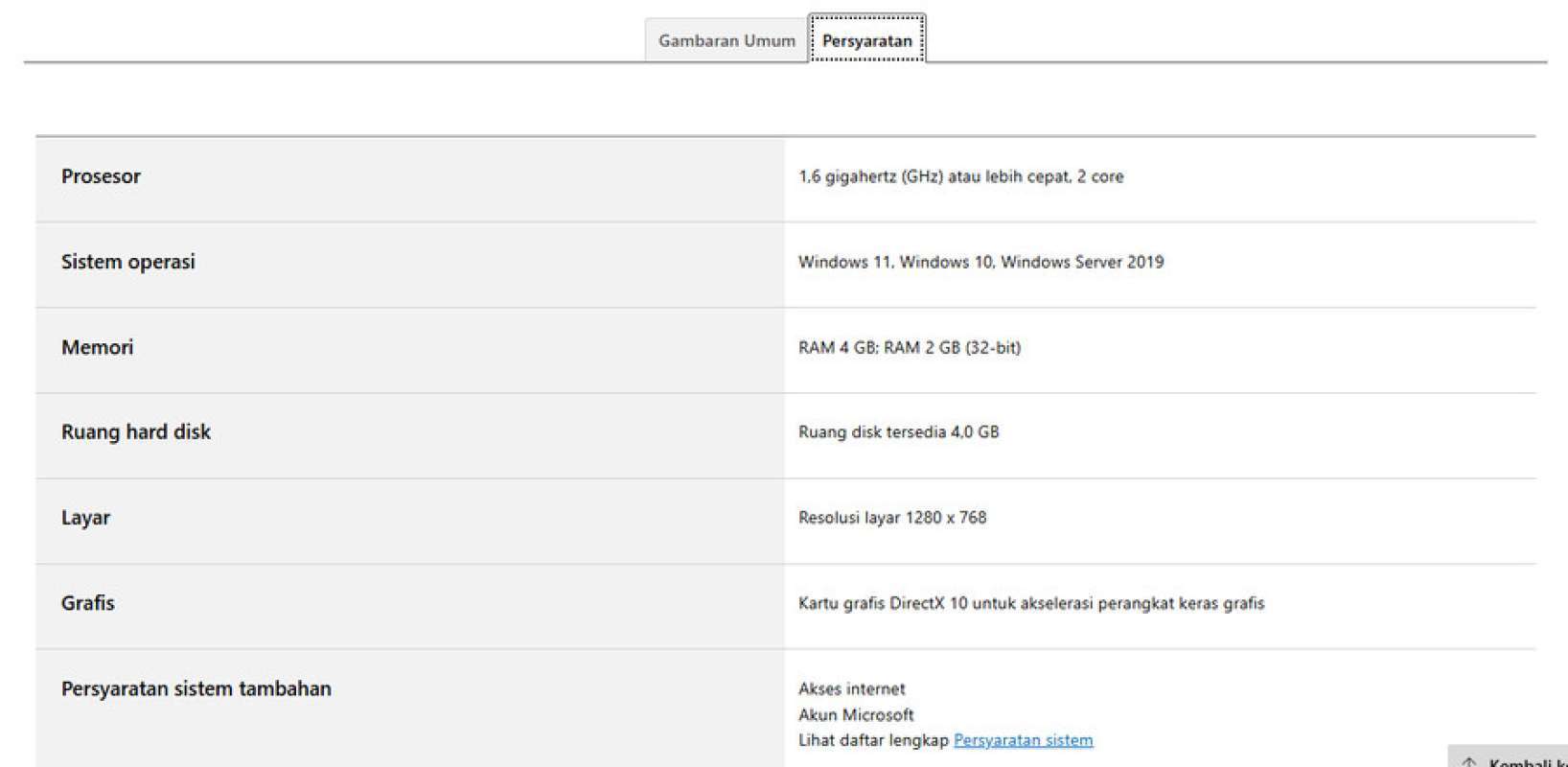Click the Akses internet text
Screen dimensions: 1568x767
(x=851, y=688)
